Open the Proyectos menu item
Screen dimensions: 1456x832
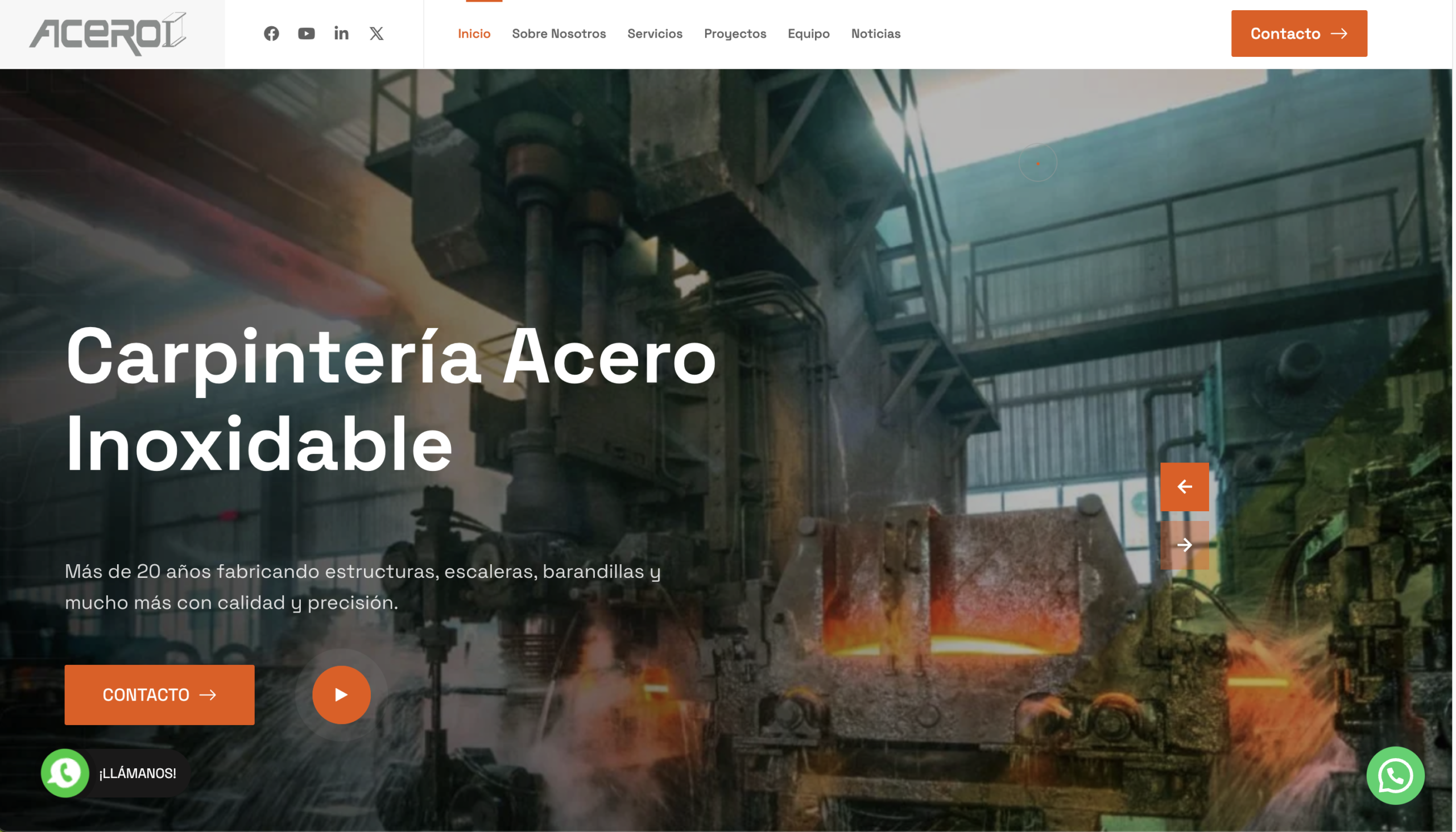735,34
